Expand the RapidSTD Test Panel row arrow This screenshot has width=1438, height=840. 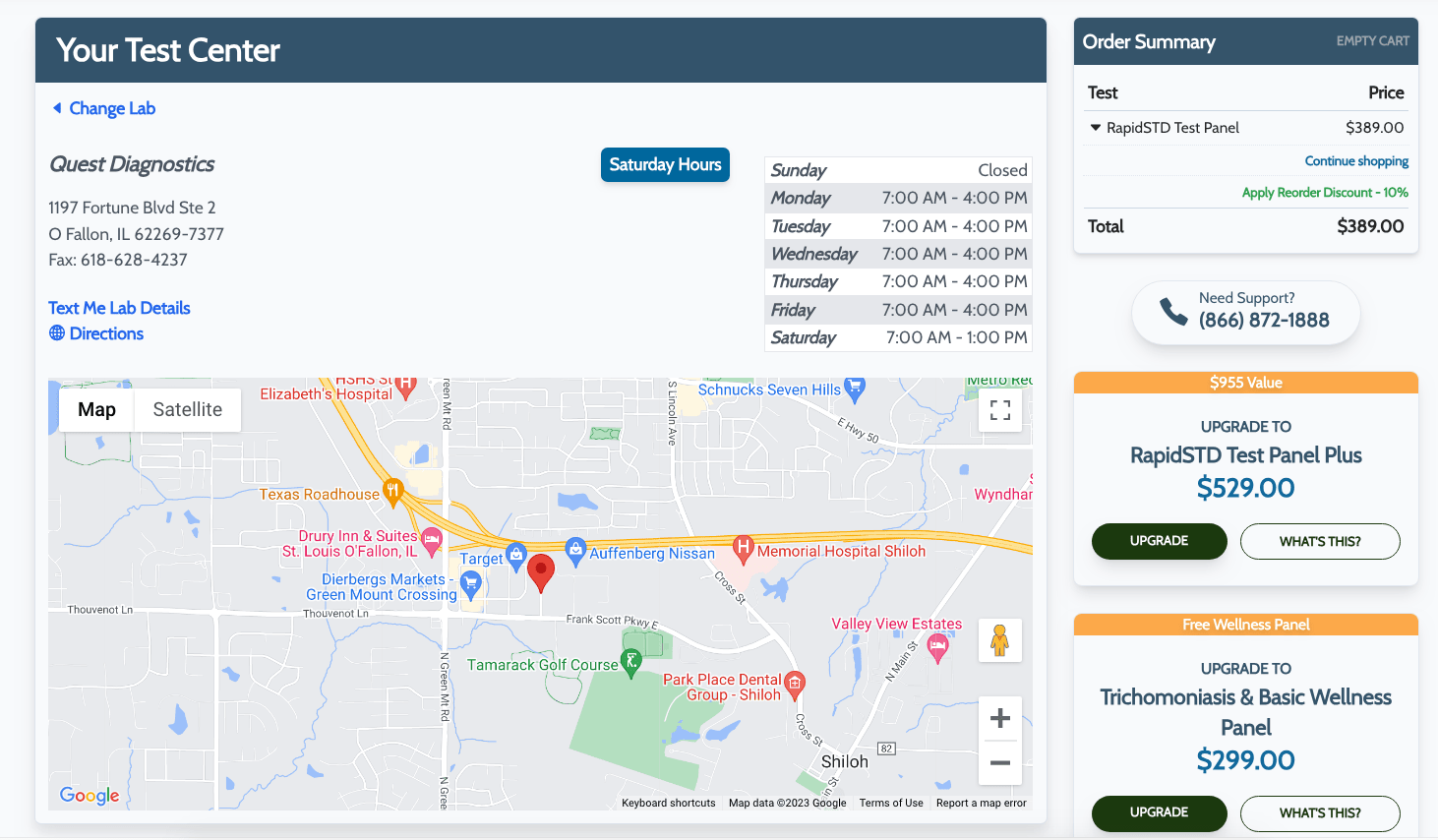[1096, 128]
